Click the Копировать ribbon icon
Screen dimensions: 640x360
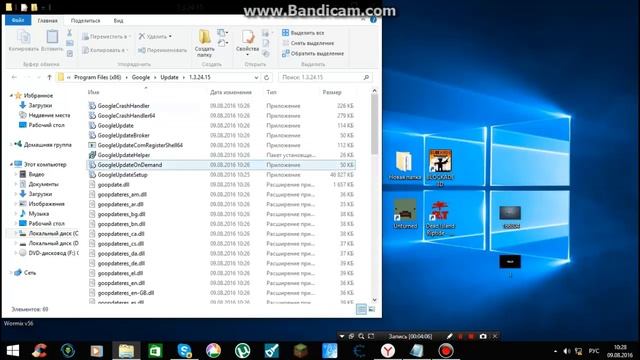pos(23,41)
